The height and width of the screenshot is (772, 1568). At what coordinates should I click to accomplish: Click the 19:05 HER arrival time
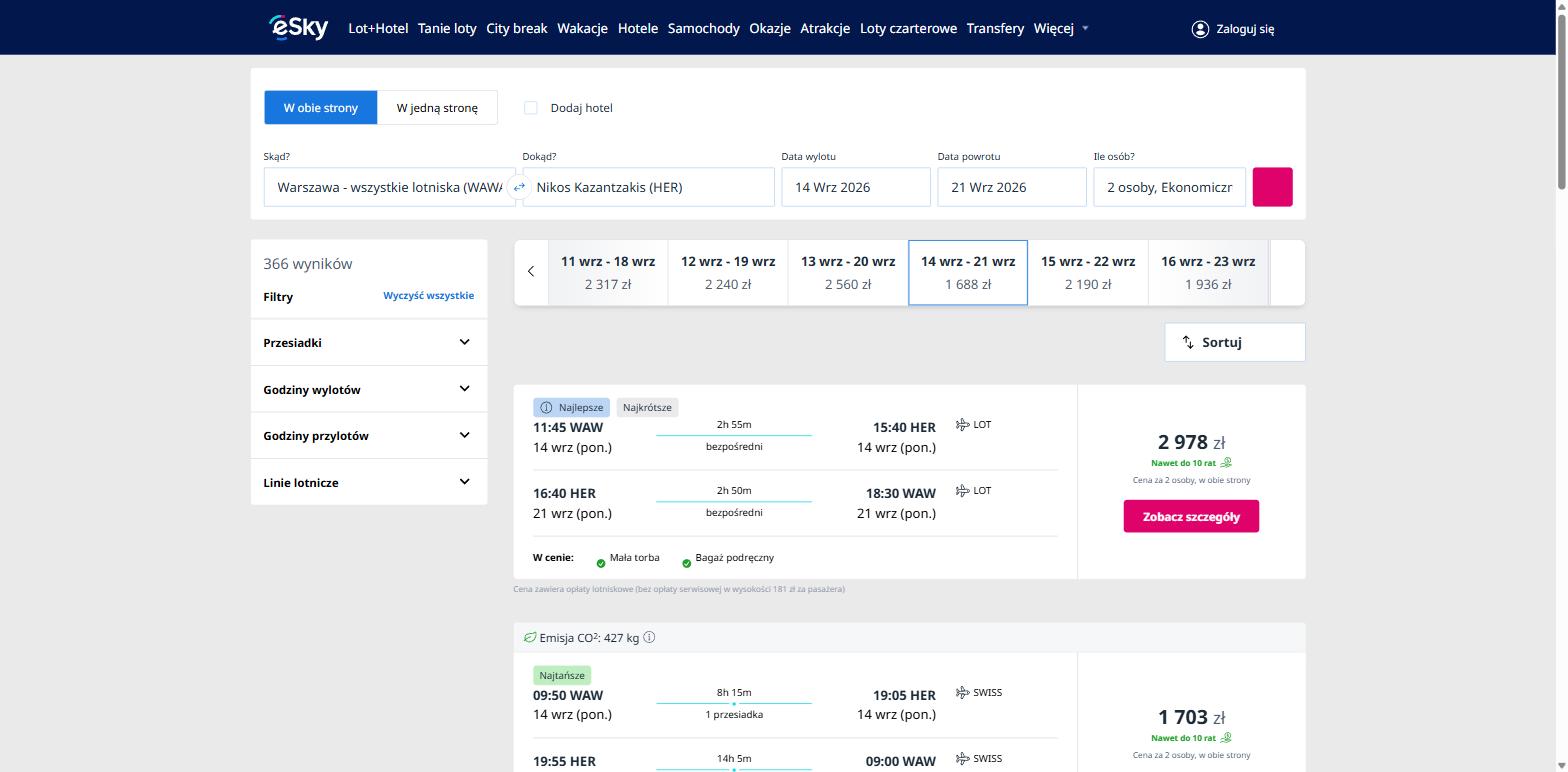pos(904,695)
